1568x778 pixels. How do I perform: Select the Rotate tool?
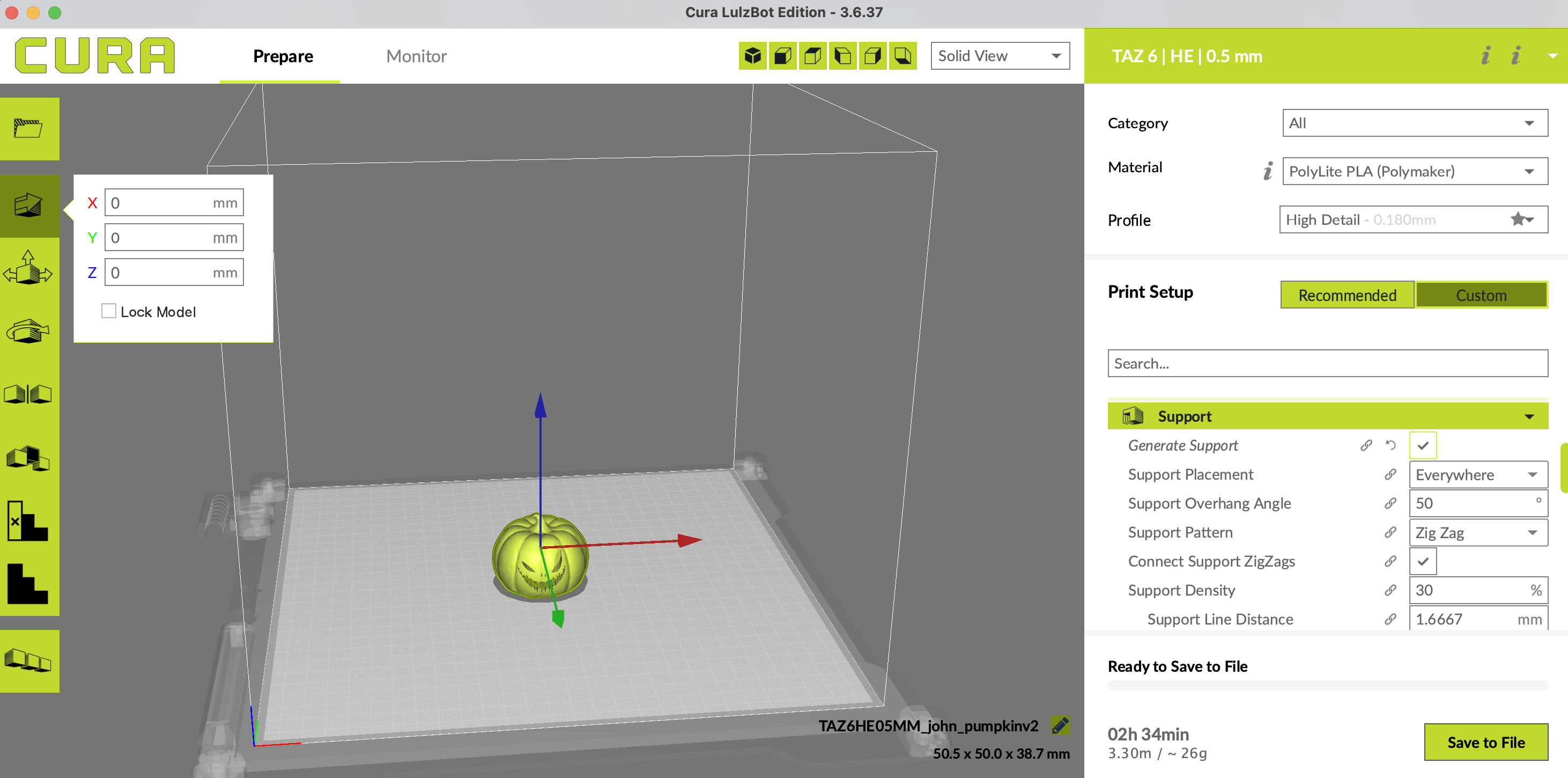(x=29, y=331)
